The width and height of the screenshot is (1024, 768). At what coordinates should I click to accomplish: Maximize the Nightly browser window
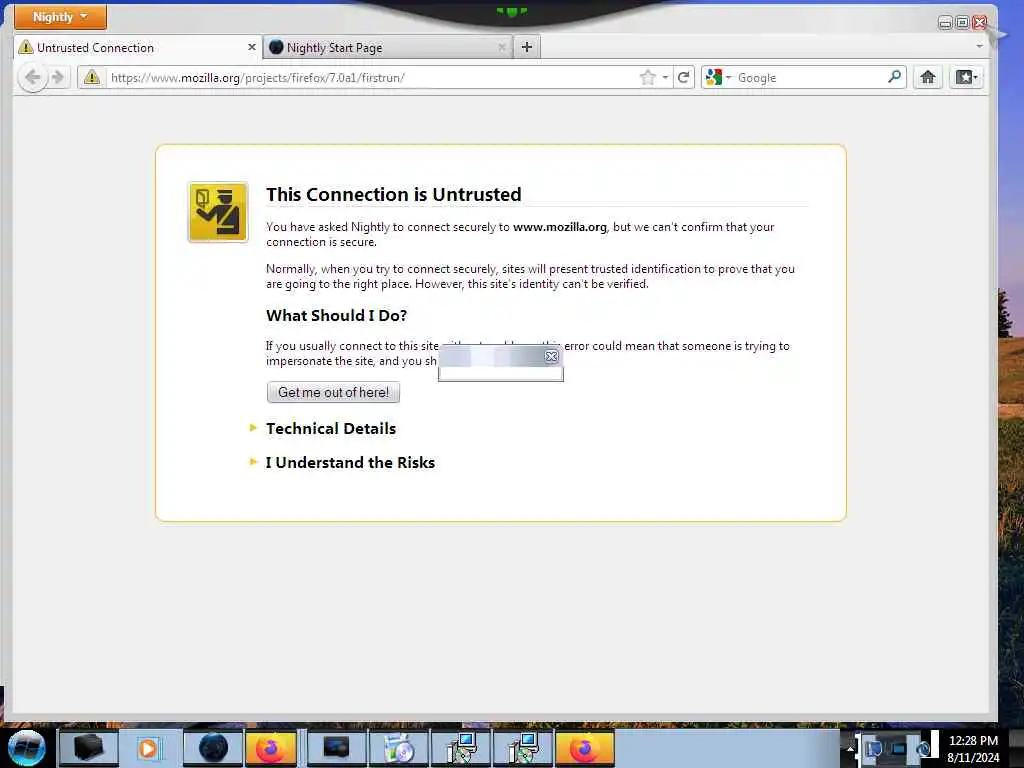click(x=963, y=23)
